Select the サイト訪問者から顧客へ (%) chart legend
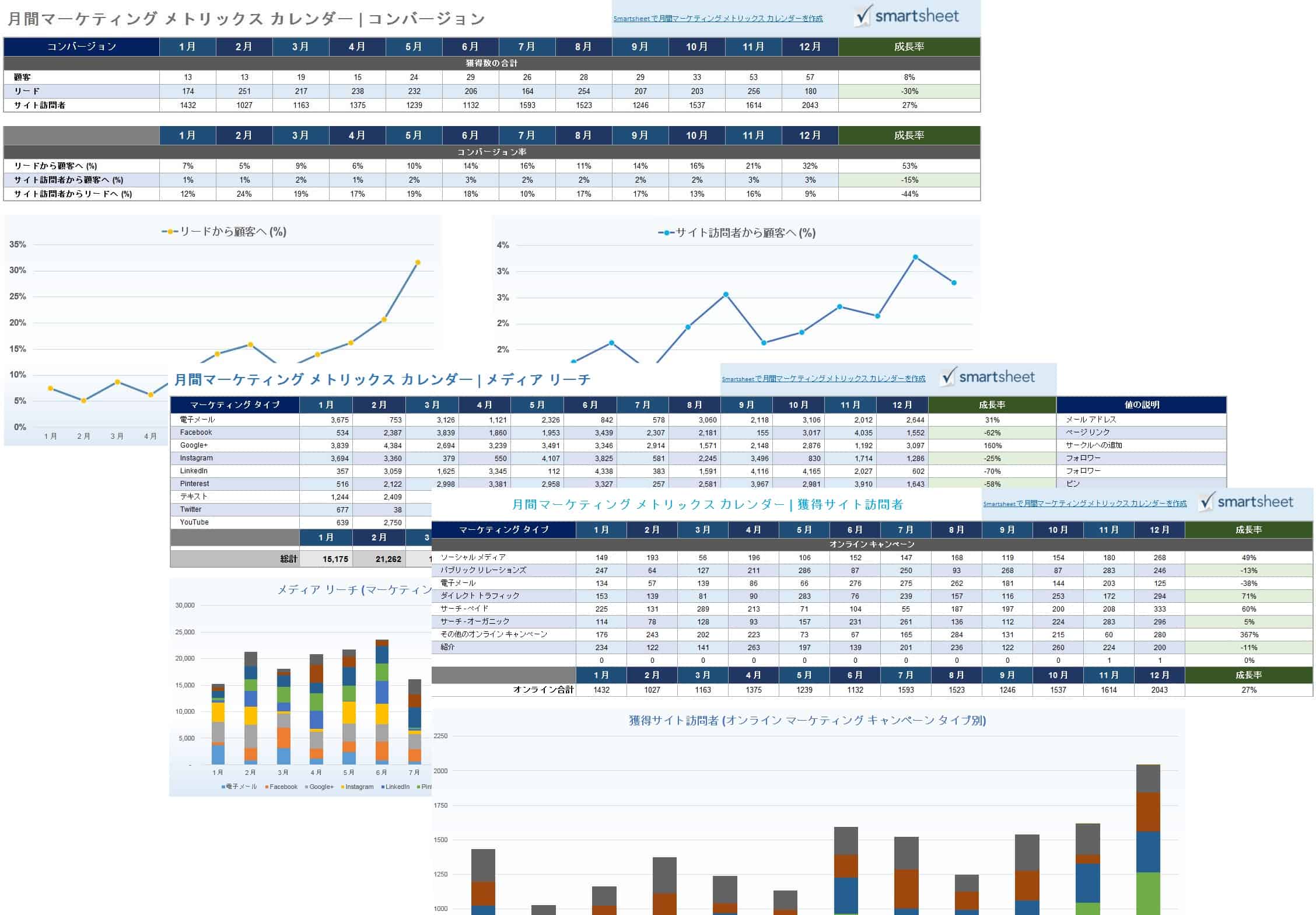Image resolution: width=1316 pixels, height=915 pixels. (x=737, y=233)
